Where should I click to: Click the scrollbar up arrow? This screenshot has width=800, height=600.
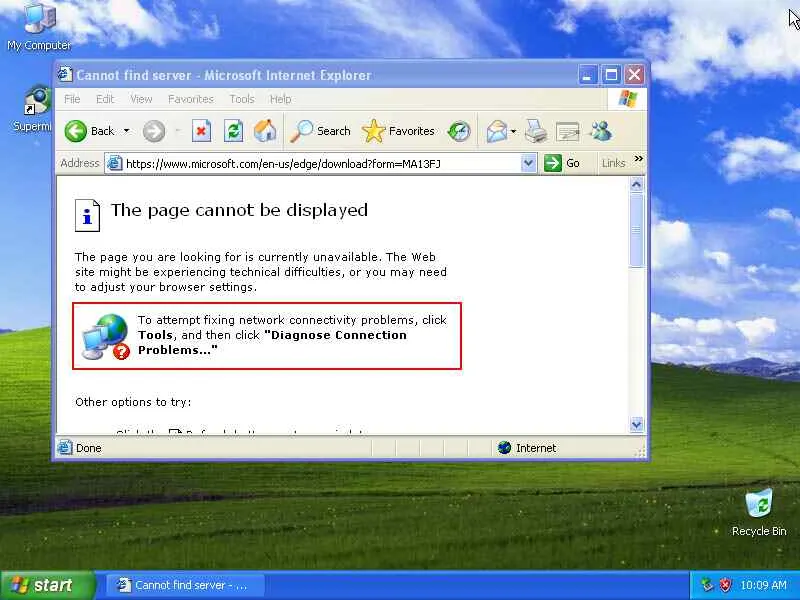coord(636,185)
